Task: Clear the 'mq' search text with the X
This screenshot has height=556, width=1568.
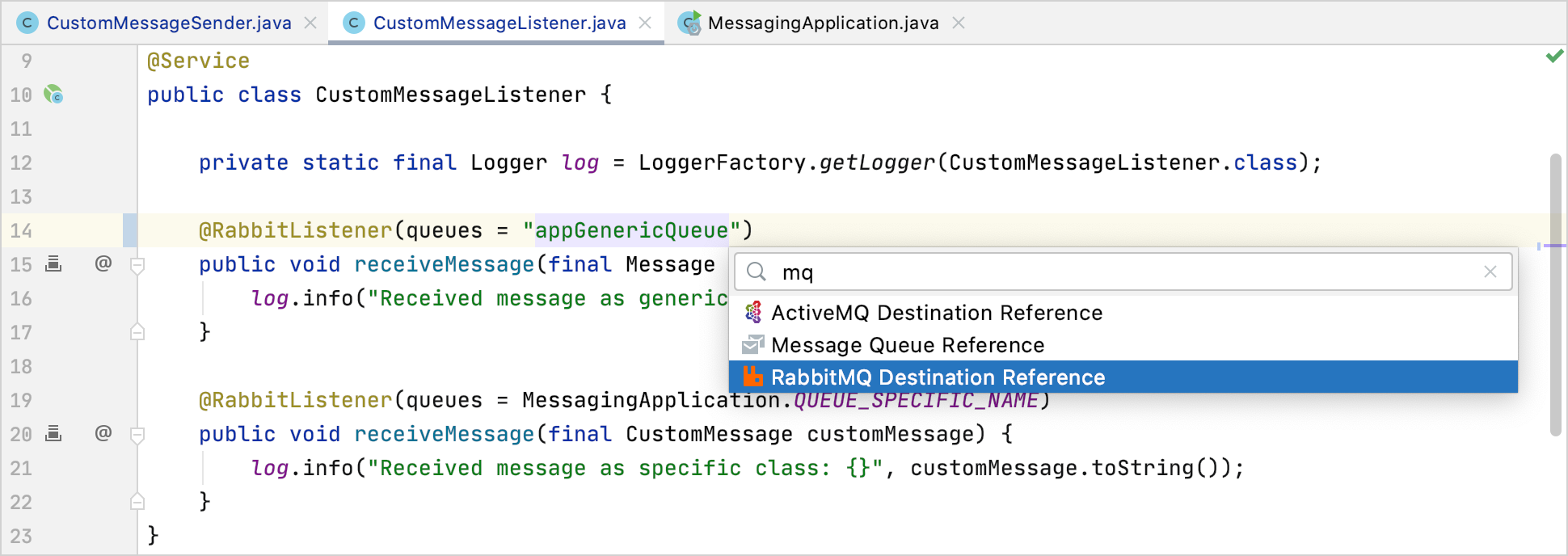Action: (1490, 272)
